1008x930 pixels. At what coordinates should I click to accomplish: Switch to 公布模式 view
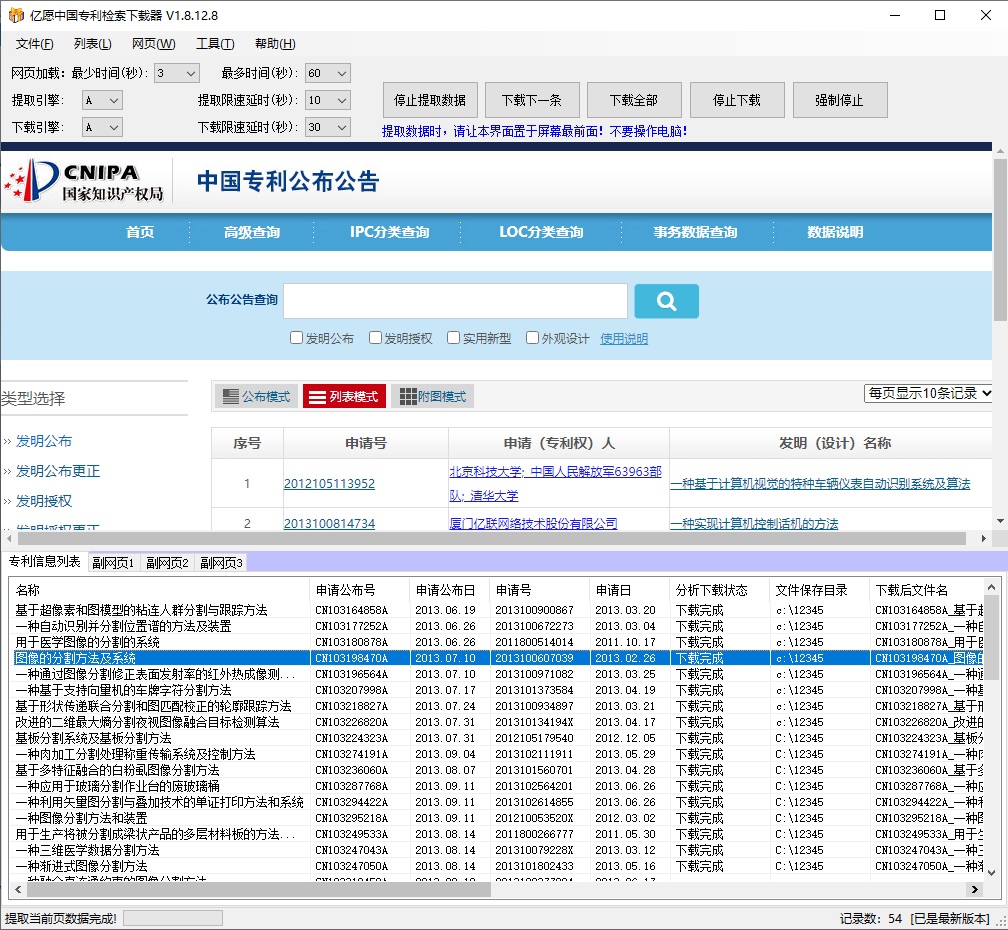256,397
